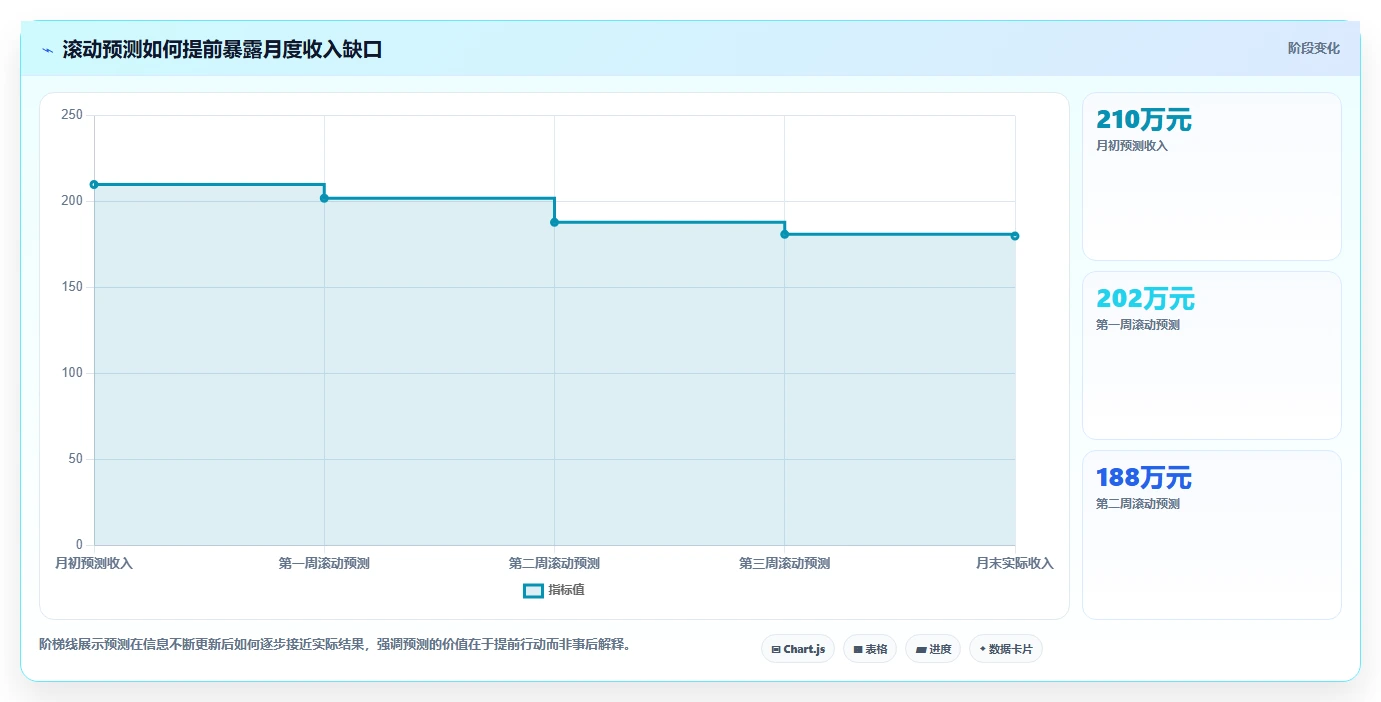The image size is (1381, 702).
Task: Click the data point at 第三周滚动预测
Action: 785,234
